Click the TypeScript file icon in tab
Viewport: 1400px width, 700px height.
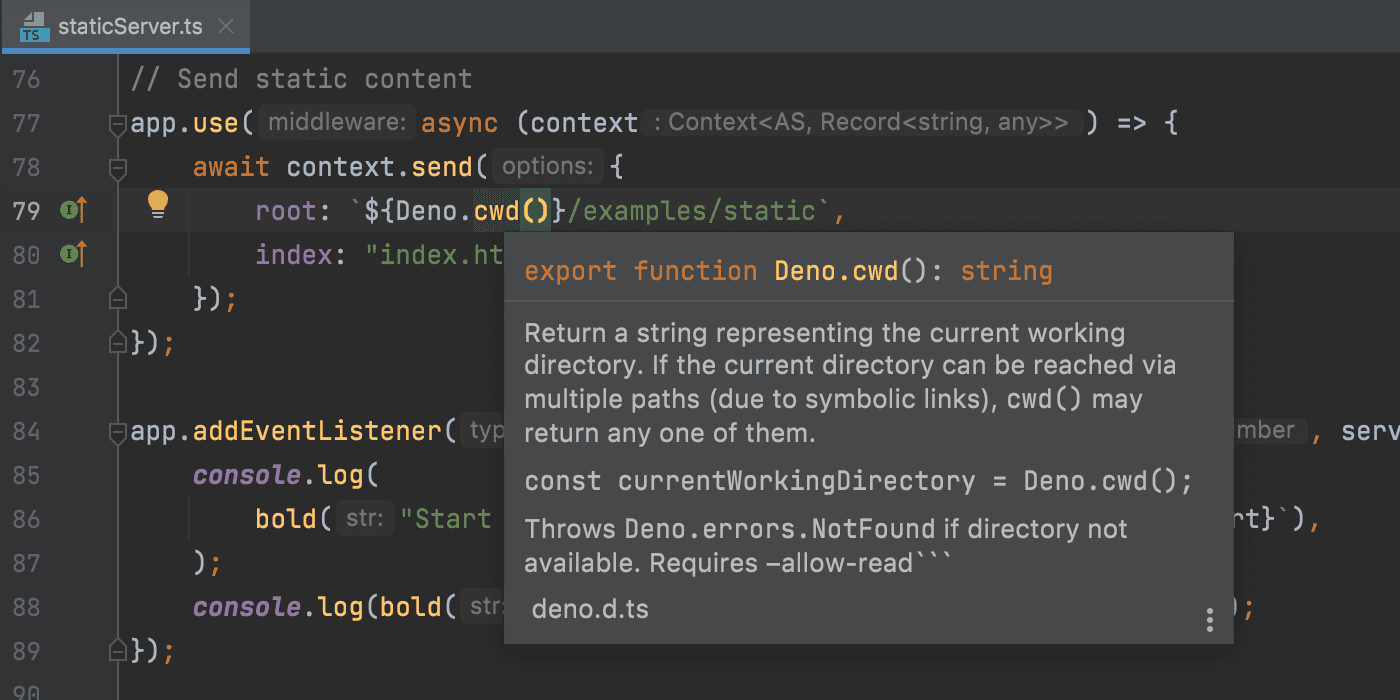33,27
